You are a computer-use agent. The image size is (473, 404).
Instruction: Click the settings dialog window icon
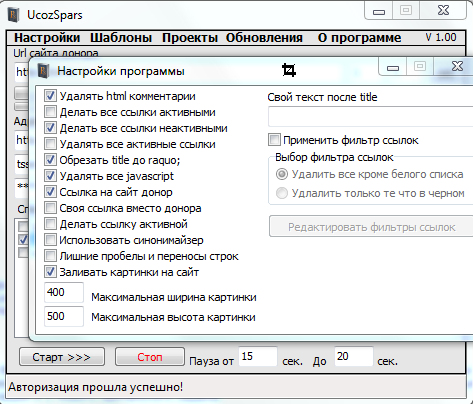[x=43, y=71]
